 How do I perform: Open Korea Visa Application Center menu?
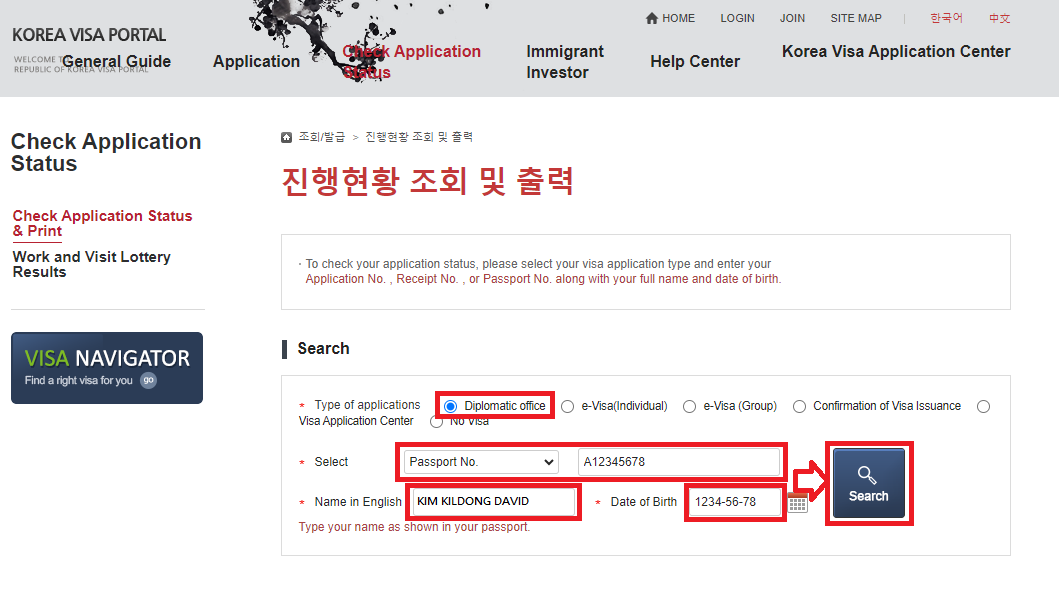coord(896,51)
